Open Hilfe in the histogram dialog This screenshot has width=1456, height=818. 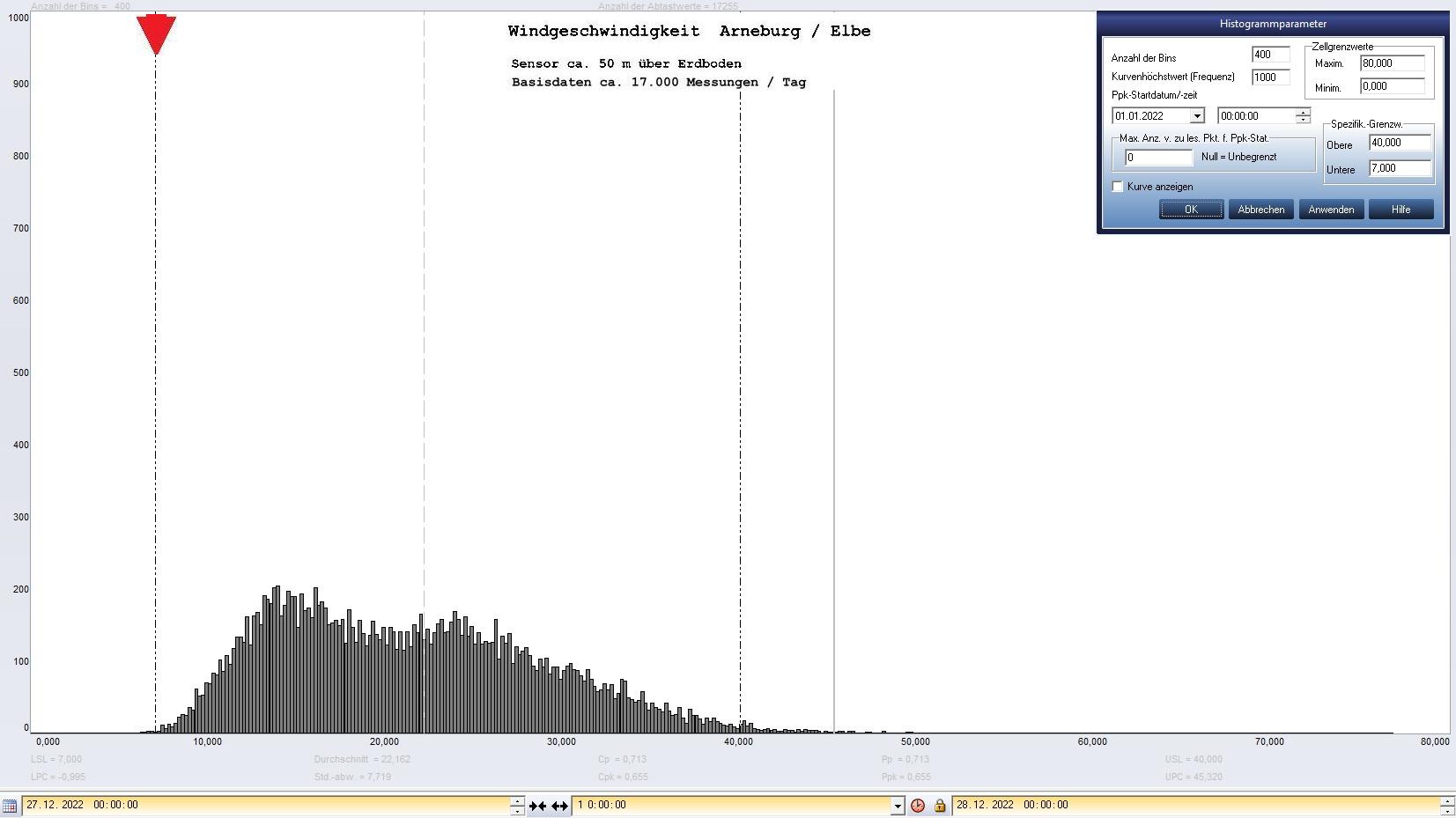[1401, 210]
